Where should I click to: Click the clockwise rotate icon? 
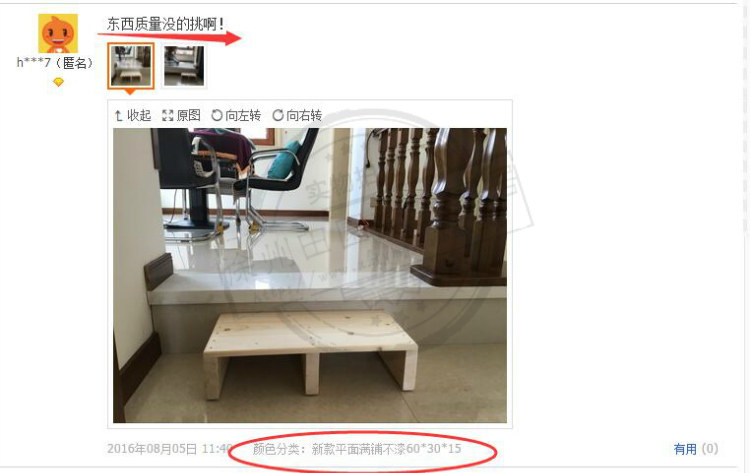point(277,115)
